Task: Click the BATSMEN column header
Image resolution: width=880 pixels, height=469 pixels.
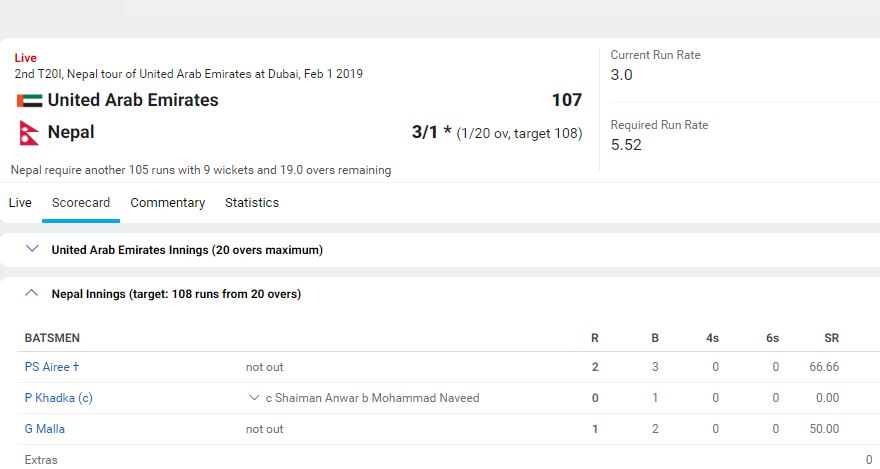Action: (x=52, y=338)
